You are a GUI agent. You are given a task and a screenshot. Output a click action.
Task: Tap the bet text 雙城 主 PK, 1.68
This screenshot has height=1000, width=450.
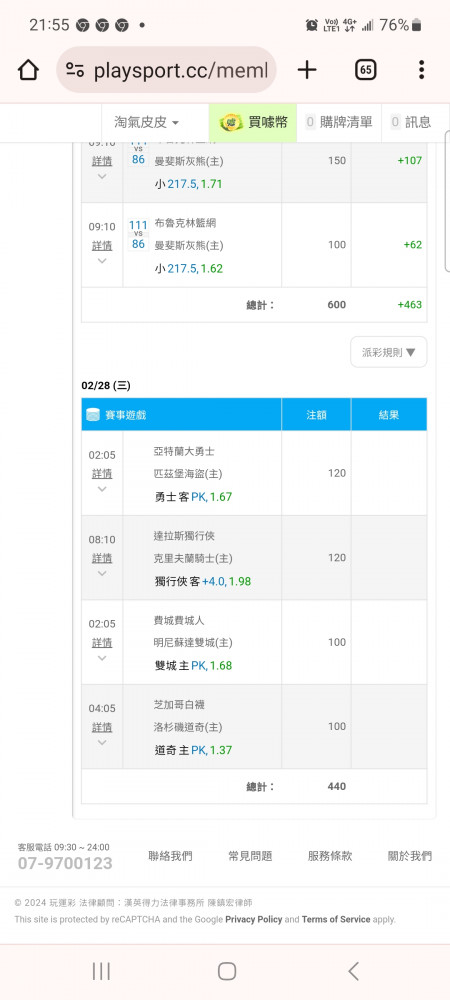pos(194,666)
